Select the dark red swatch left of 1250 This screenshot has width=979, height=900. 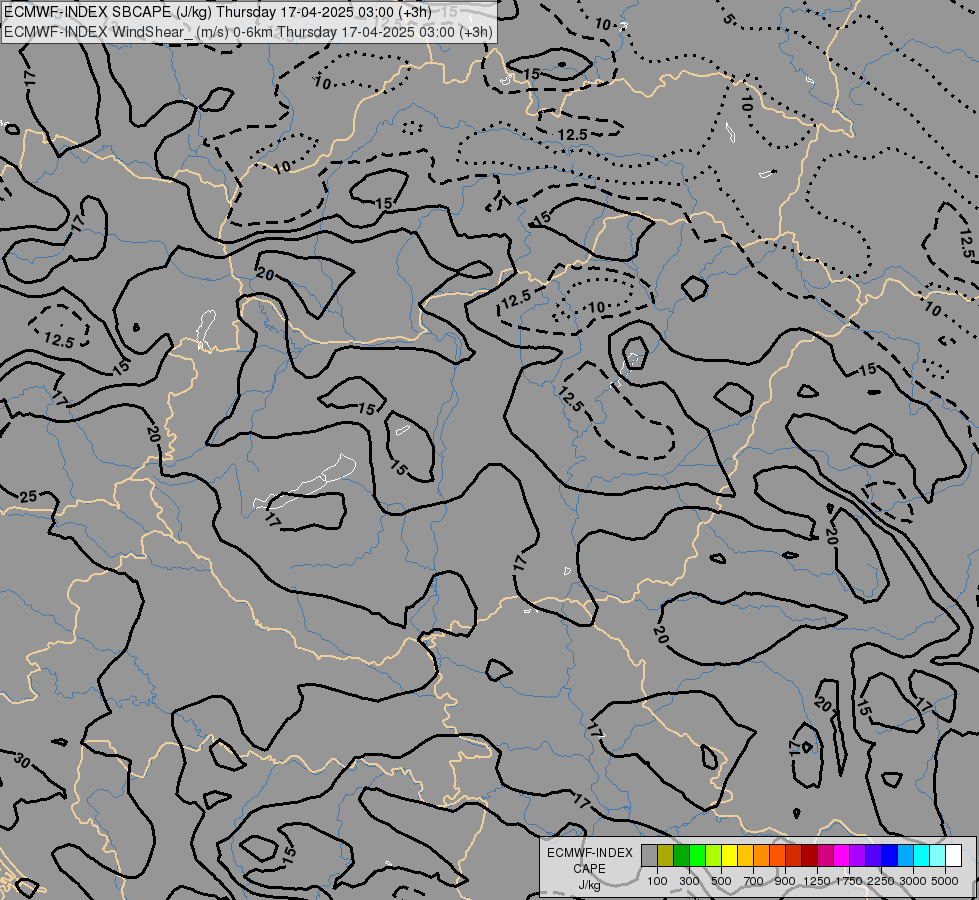[809, 856]
